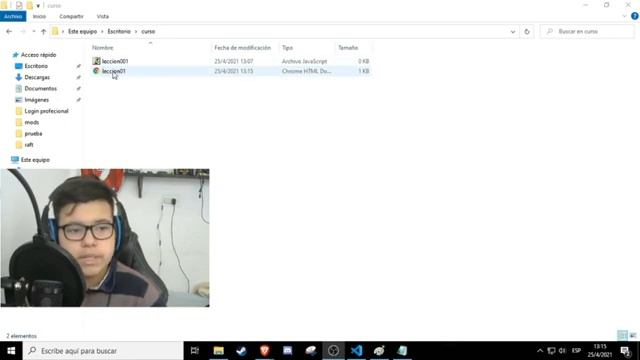The height and width of the screenshot is (360, 640).
Task: Open Customize Quick Access Toolbar dropdown
Action: (38, 6)
